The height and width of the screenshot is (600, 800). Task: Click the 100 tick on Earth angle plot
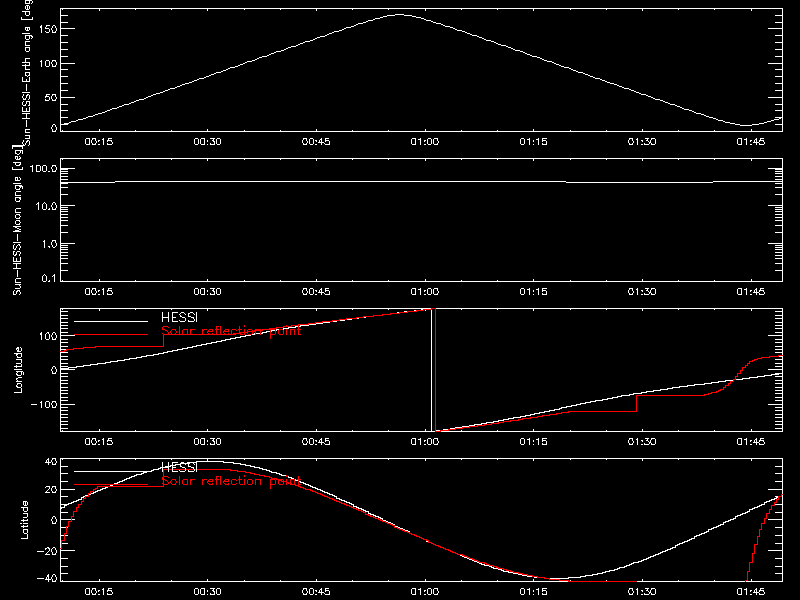[48, 64]
